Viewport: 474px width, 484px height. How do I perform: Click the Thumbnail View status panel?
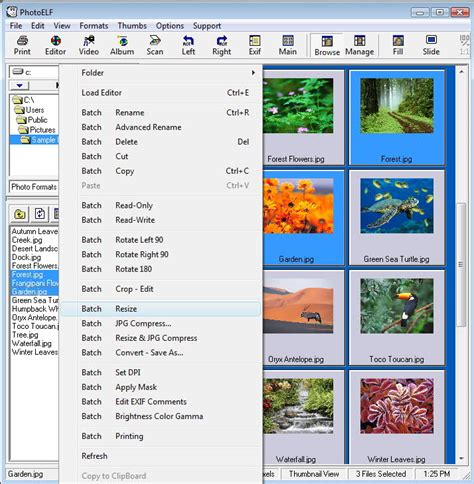point(314,474)
